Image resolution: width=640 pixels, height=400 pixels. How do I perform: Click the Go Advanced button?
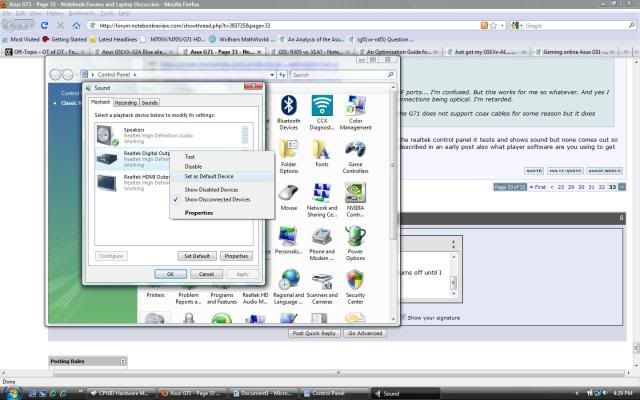(x=365, y=333)
